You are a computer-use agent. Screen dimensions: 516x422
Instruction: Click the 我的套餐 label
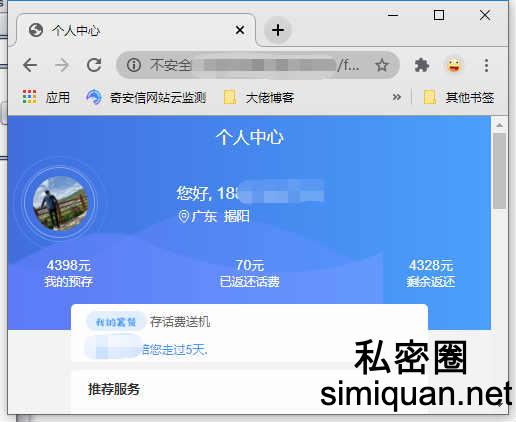[x=116, y=322]
